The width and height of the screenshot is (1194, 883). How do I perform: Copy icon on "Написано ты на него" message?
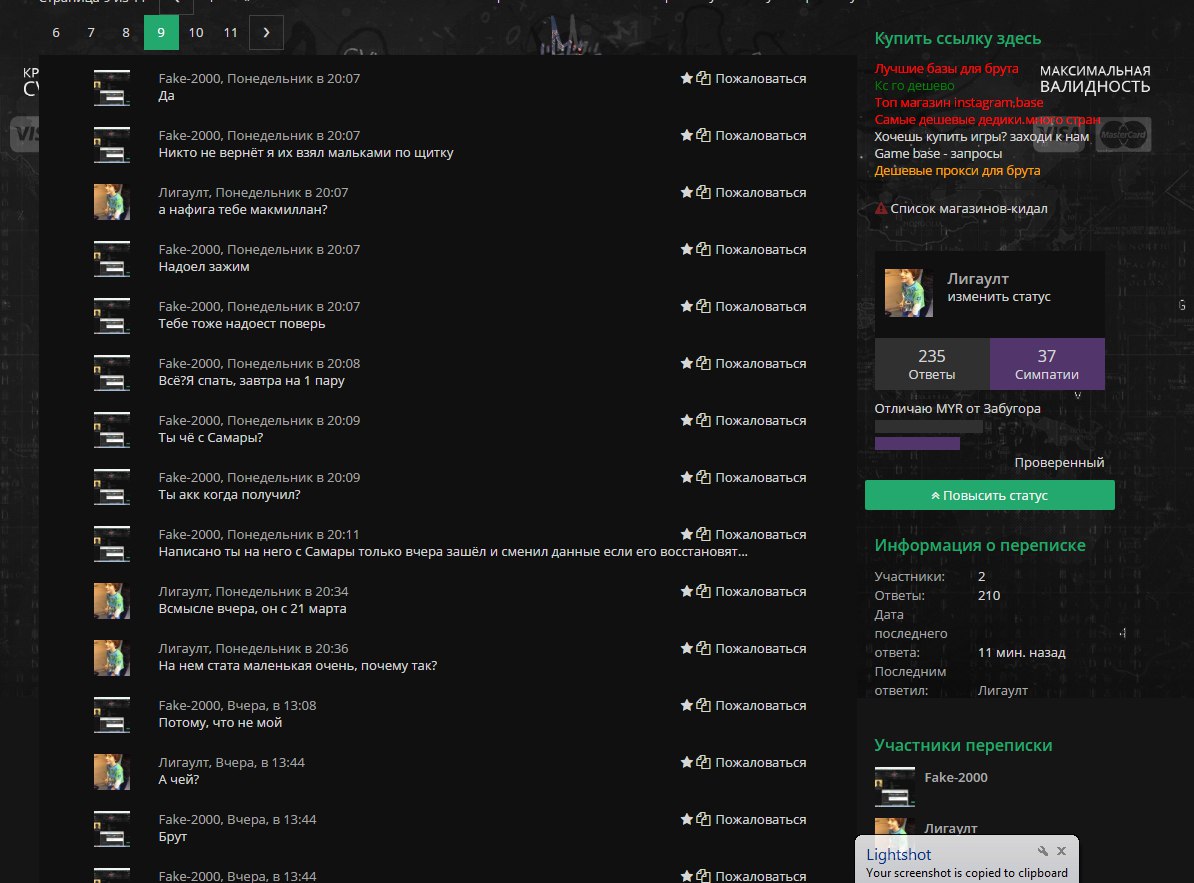pyautogui.click(x=704, y=534)
